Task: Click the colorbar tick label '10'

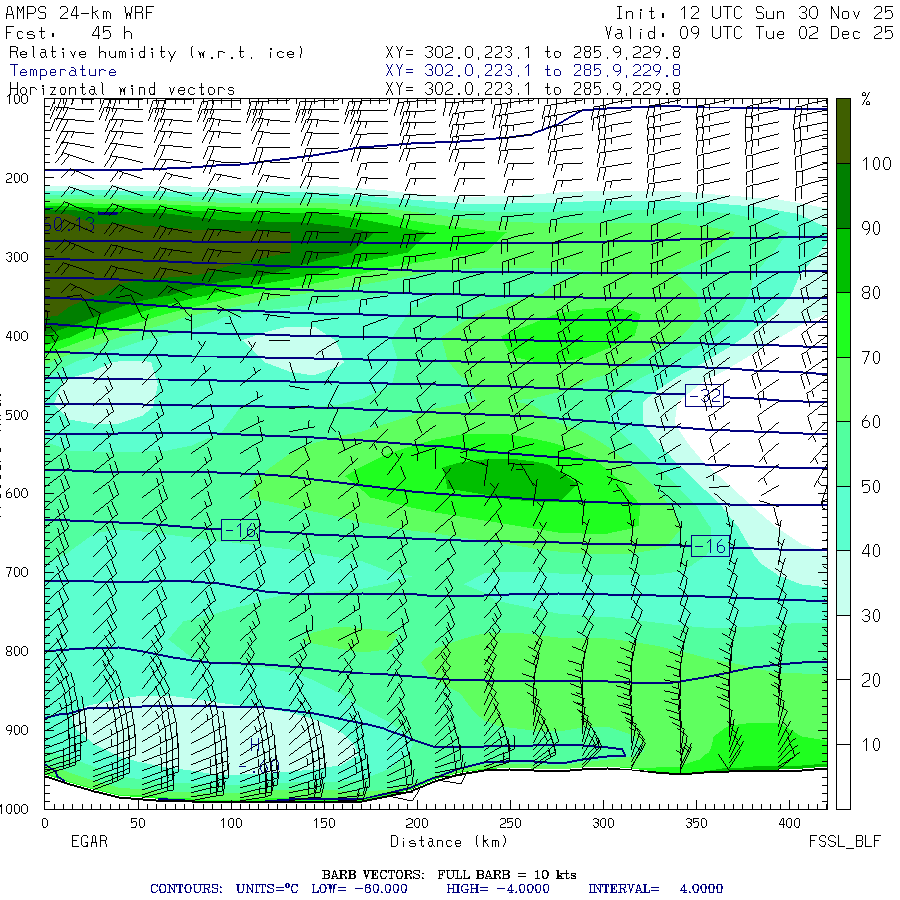Action: pyautogui.click(x=871, y=744)
